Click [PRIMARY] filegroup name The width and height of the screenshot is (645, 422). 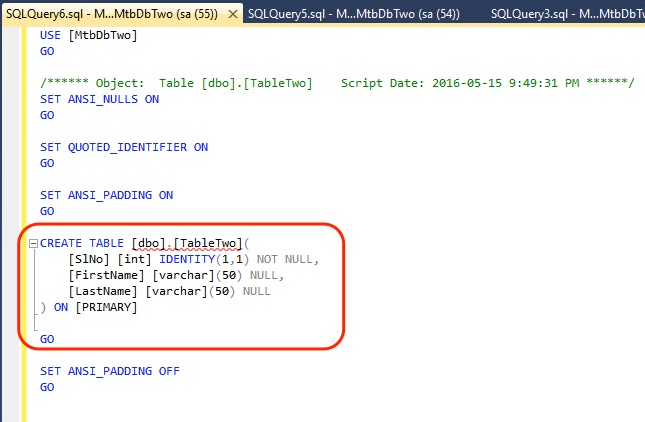pos(107,307)
